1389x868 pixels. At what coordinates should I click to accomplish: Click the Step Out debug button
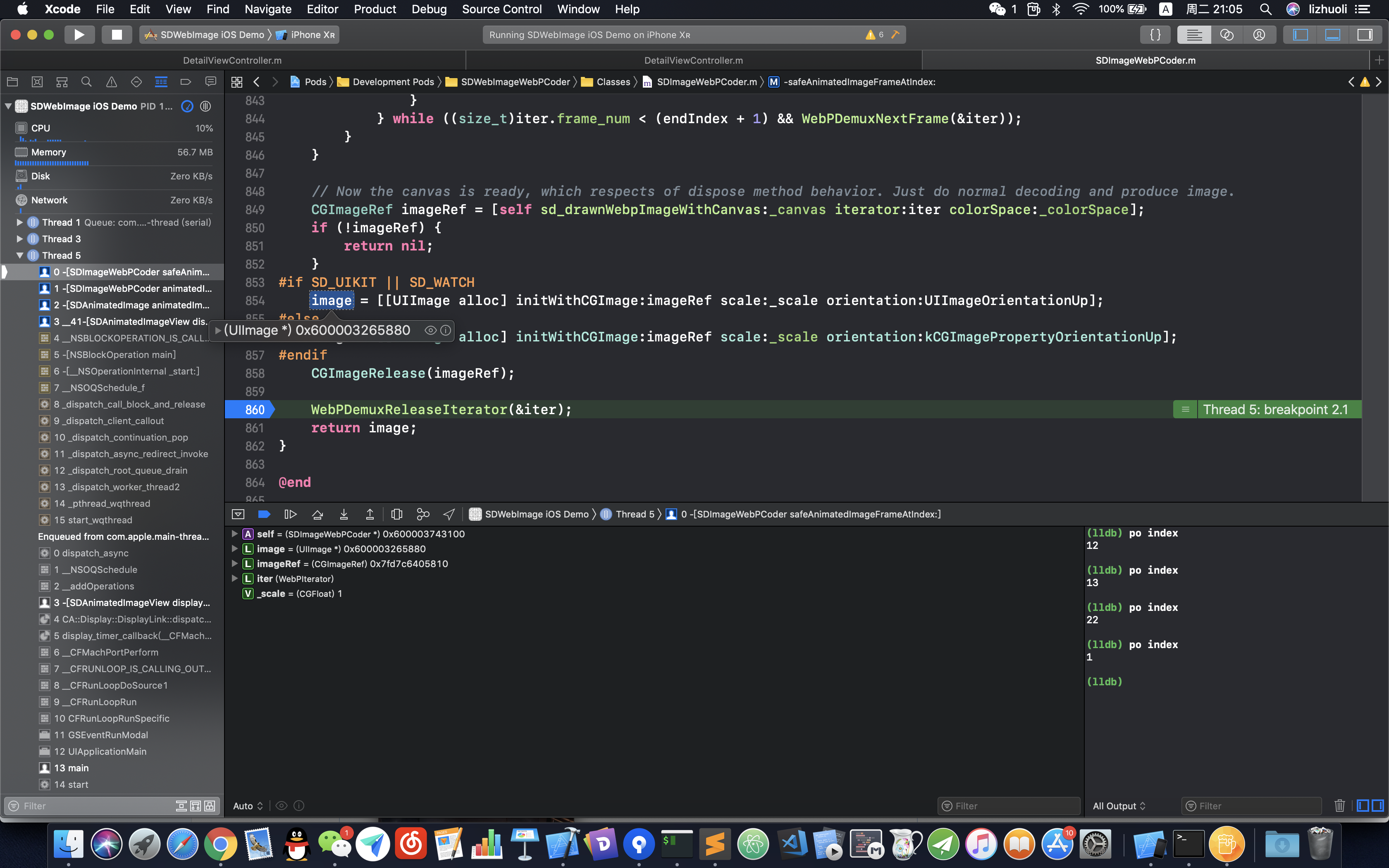tap(370, 514)
